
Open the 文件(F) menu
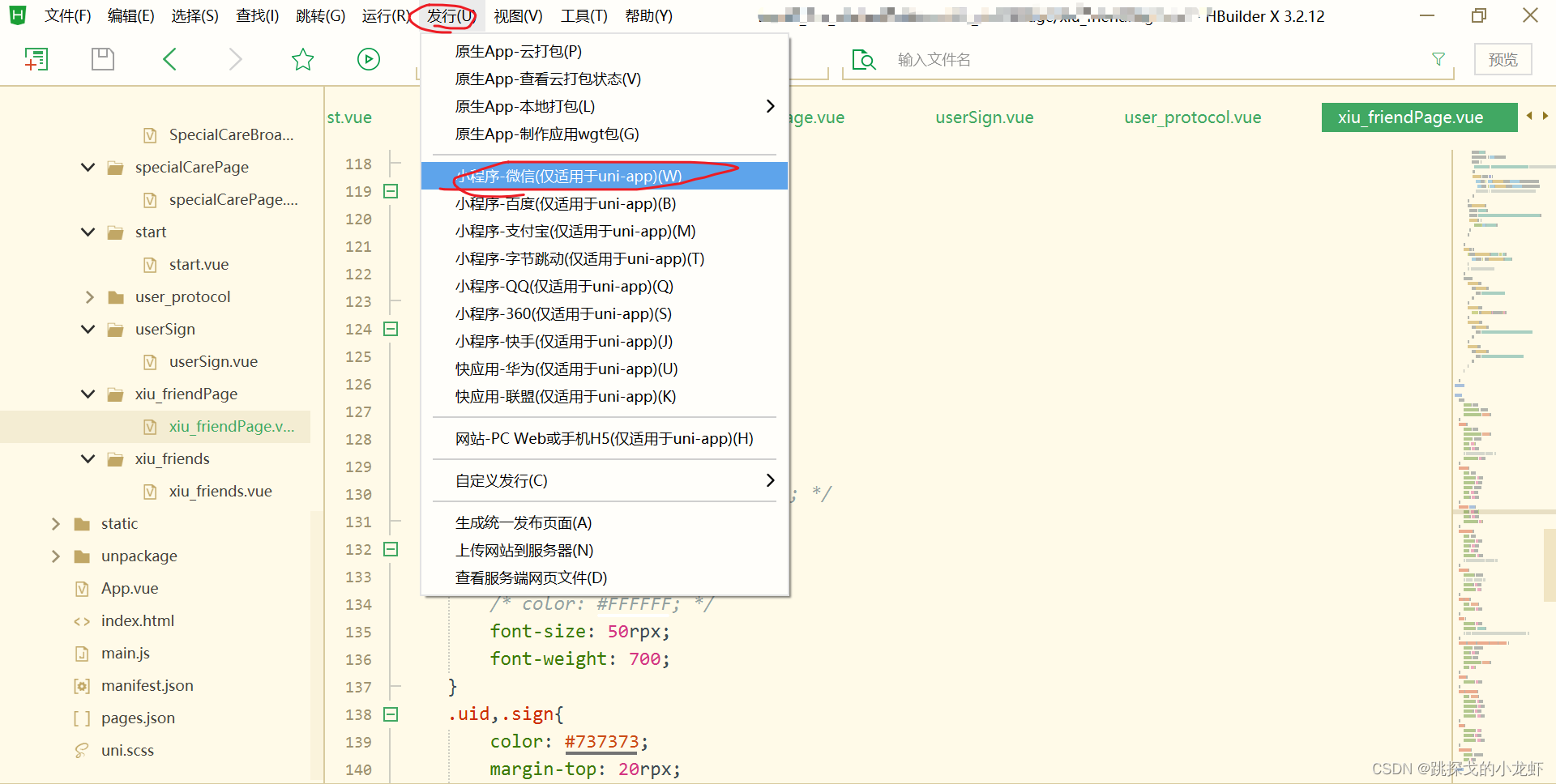(67, 15)
